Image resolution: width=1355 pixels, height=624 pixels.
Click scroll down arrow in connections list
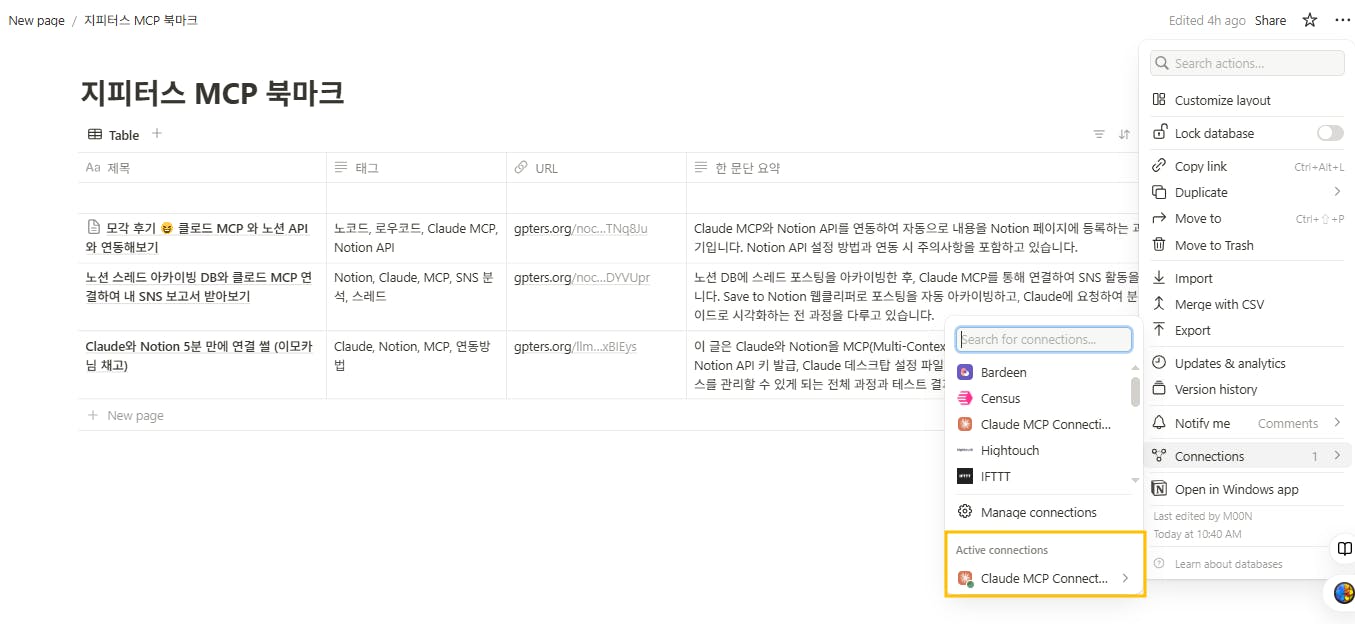point(1135,481)
